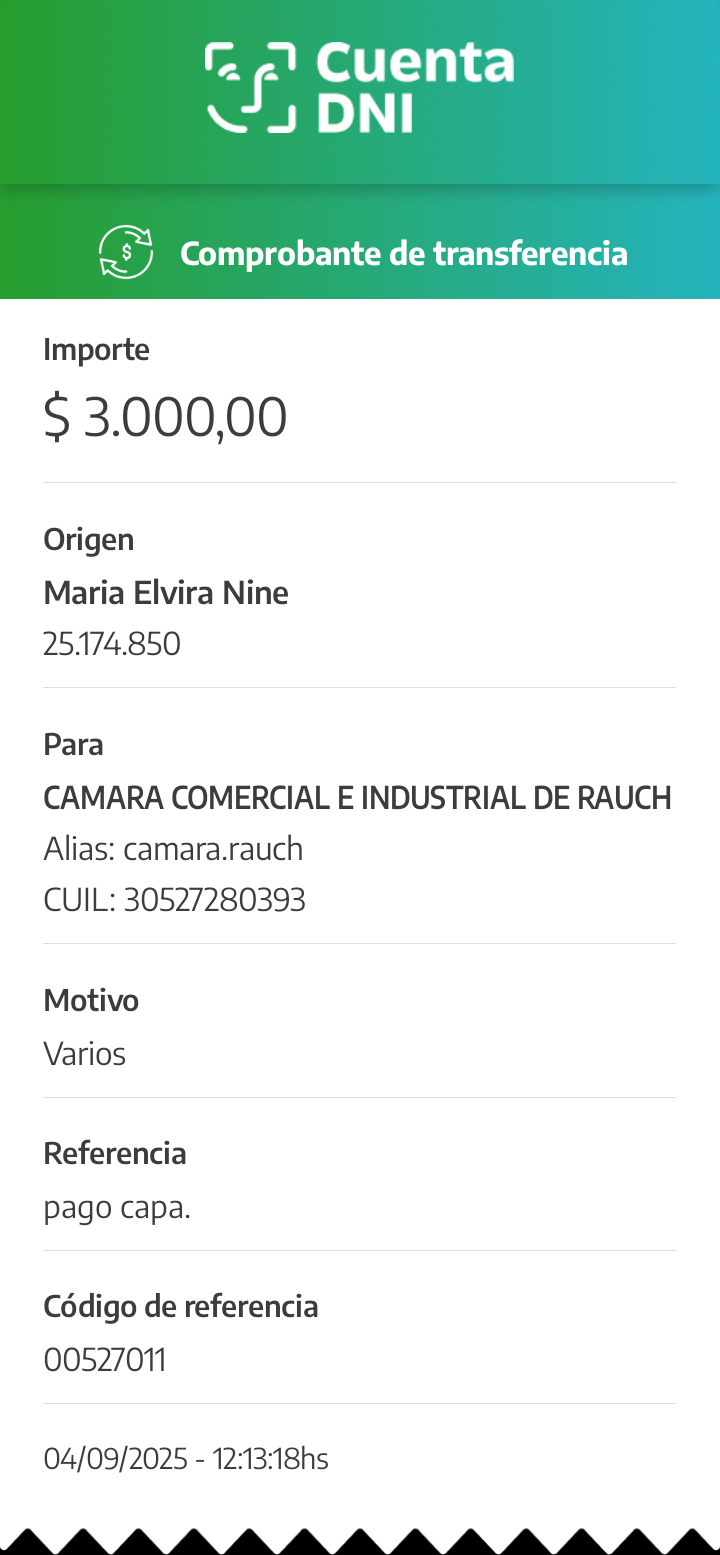The width and height of the screenshot is (720, 1555).
Task: Select sender name Maria Elvira Nine
Action: [166, 593]
